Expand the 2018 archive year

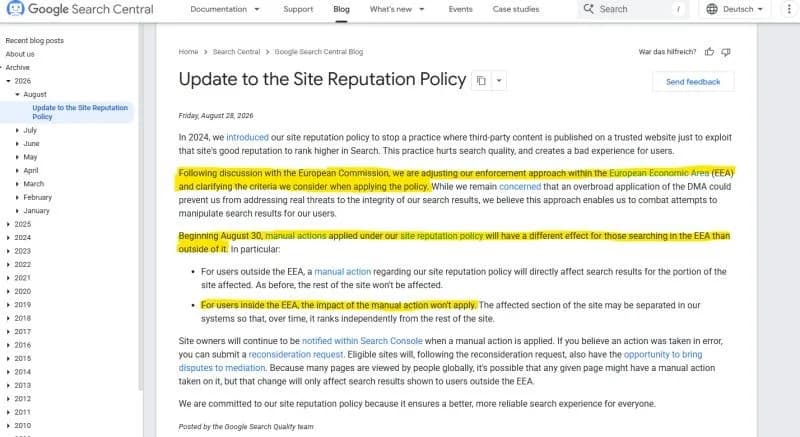[8, 318]
